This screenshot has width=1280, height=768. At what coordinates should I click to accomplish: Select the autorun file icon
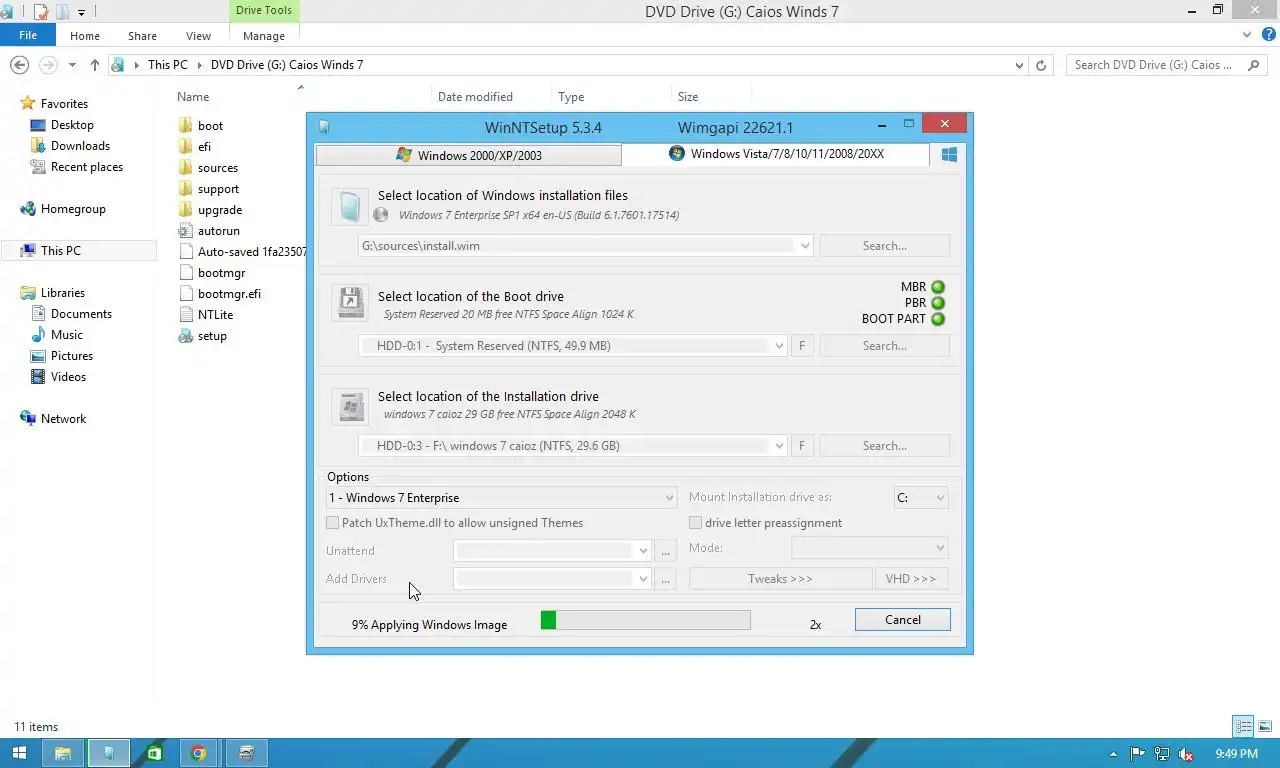(185, 230)
